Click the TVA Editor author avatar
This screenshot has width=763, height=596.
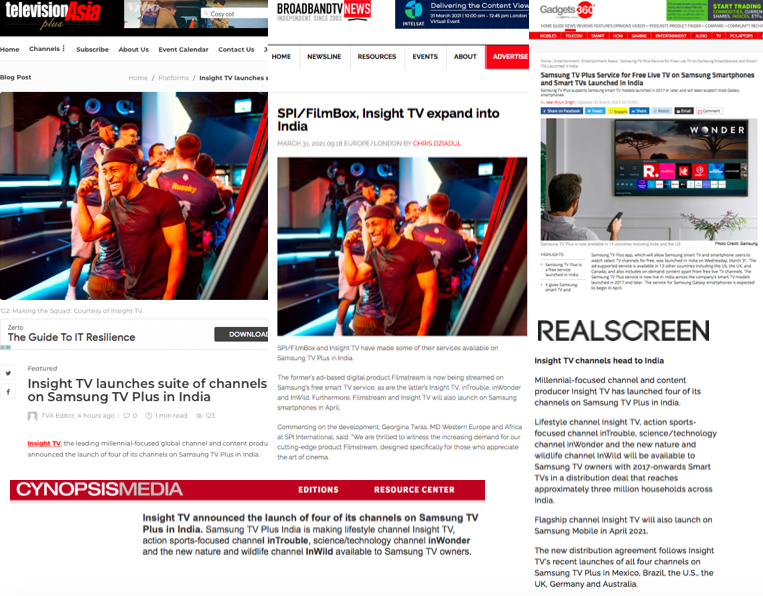coord(32,416)
